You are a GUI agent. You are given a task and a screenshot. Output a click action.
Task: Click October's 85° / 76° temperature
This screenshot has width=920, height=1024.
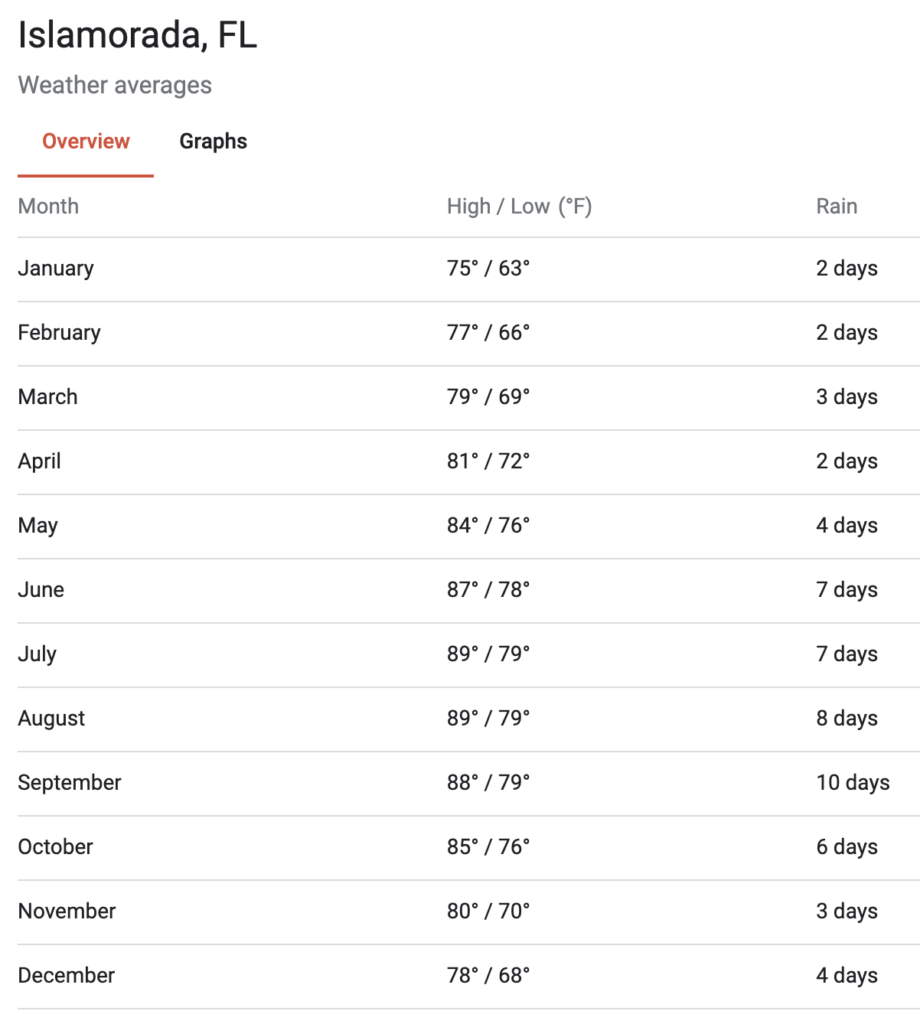pyautogui.click(x=488, y=847)
